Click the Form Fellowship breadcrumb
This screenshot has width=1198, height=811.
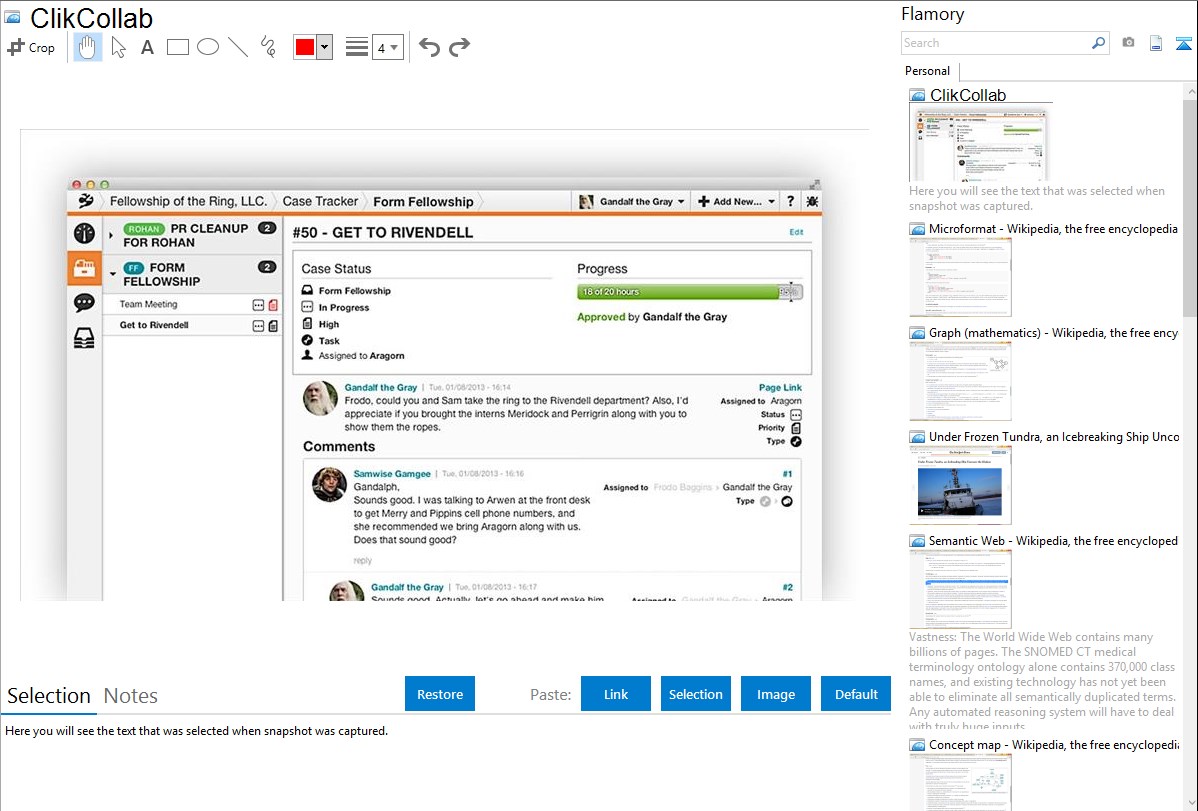click(423, 202)
